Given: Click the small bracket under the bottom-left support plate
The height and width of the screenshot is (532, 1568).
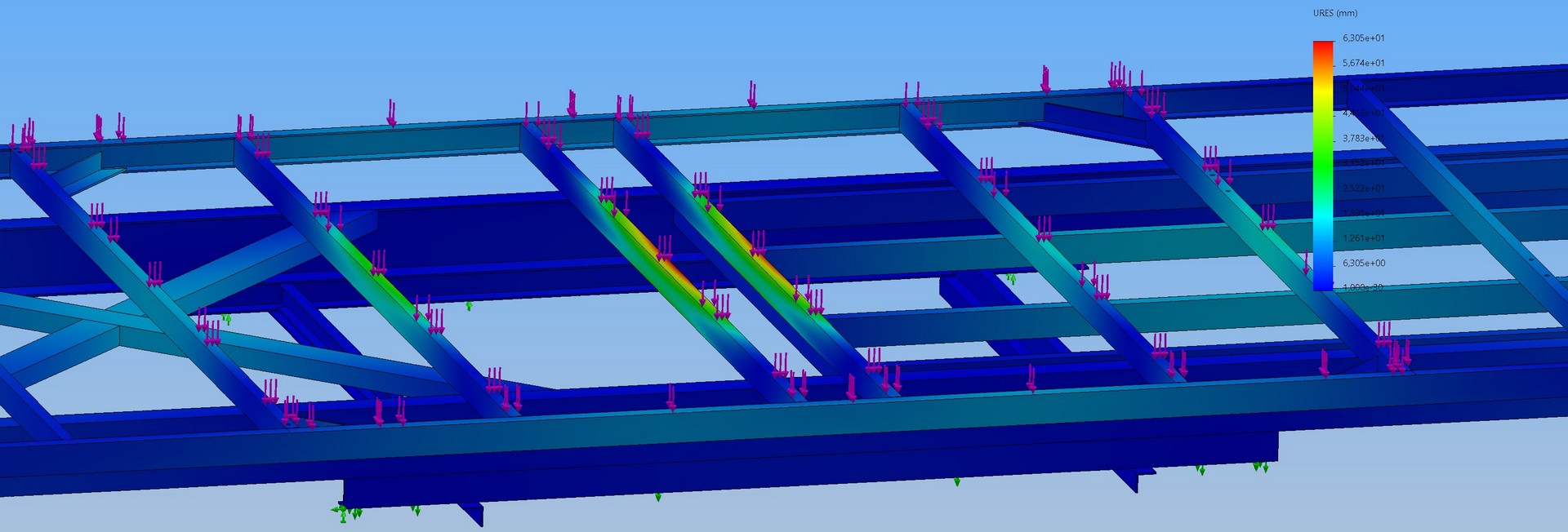Looking at the screenshot, I should (471, 513).
